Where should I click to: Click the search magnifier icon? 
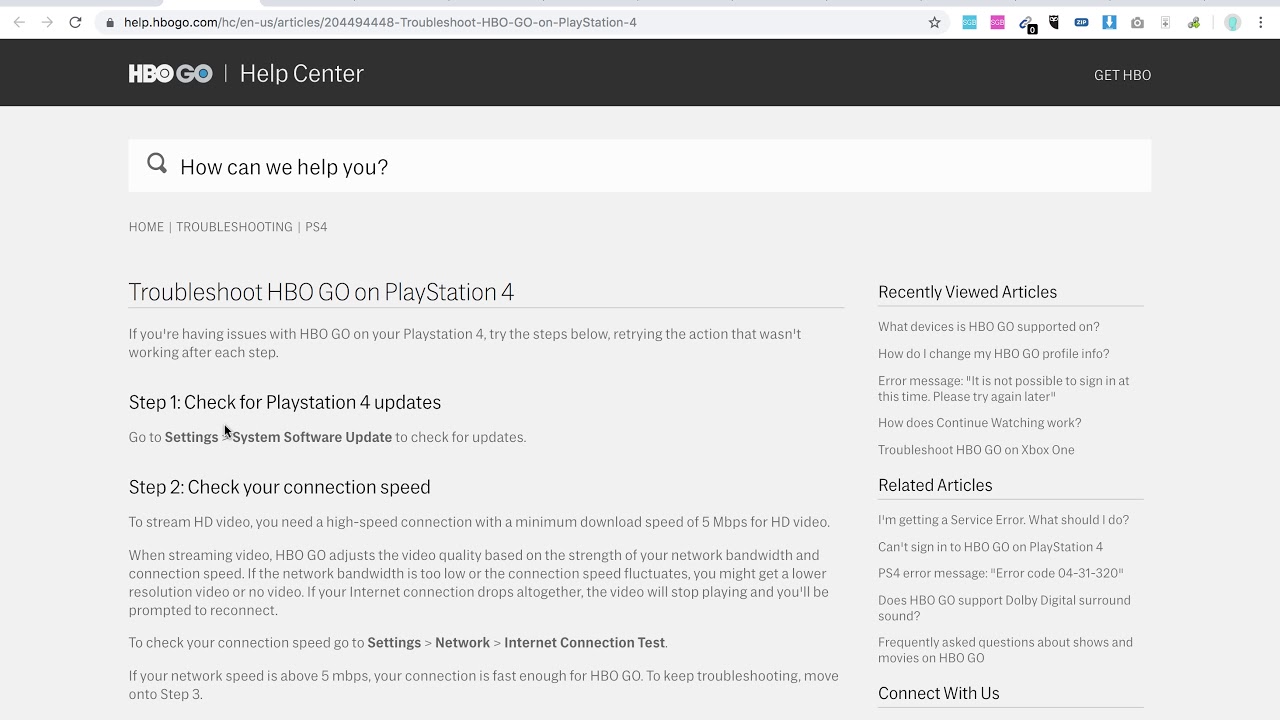click(x=157, y=163)
